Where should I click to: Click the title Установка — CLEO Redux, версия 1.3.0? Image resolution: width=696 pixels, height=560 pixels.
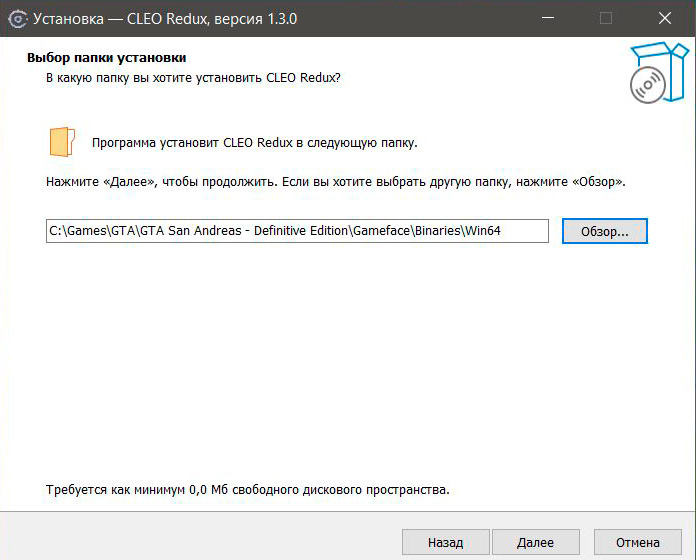pyautogui.click(x=165, y=19)
